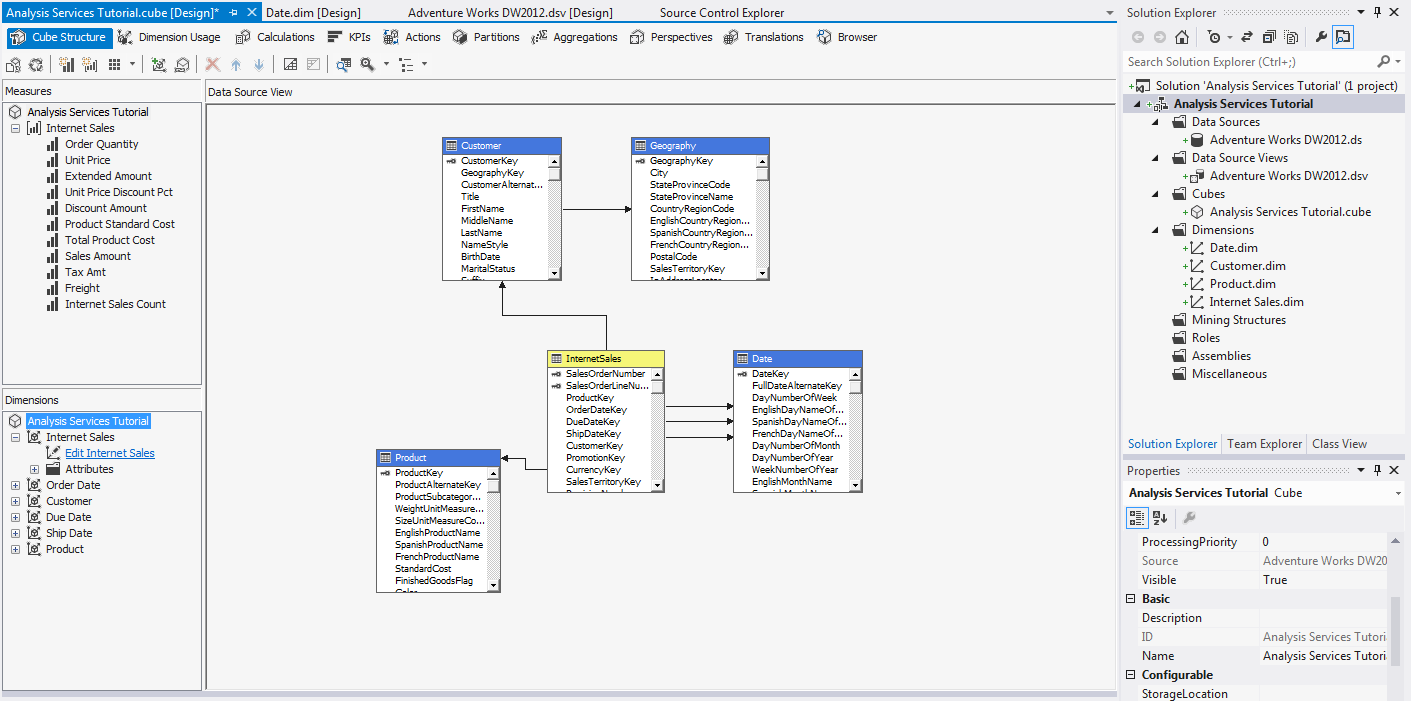
Task: Open the Properties object selector dropdown
Action: point(1398,493)
